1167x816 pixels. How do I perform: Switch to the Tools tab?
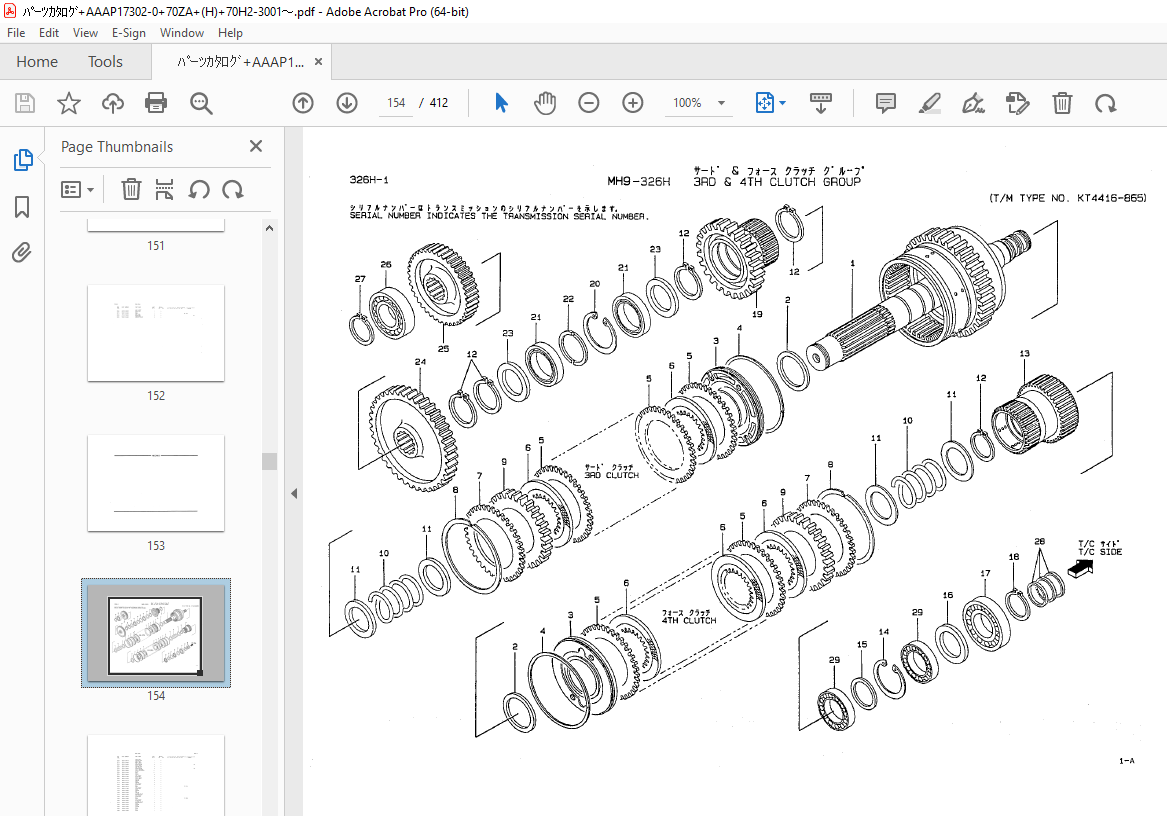[x=105, y=62]
